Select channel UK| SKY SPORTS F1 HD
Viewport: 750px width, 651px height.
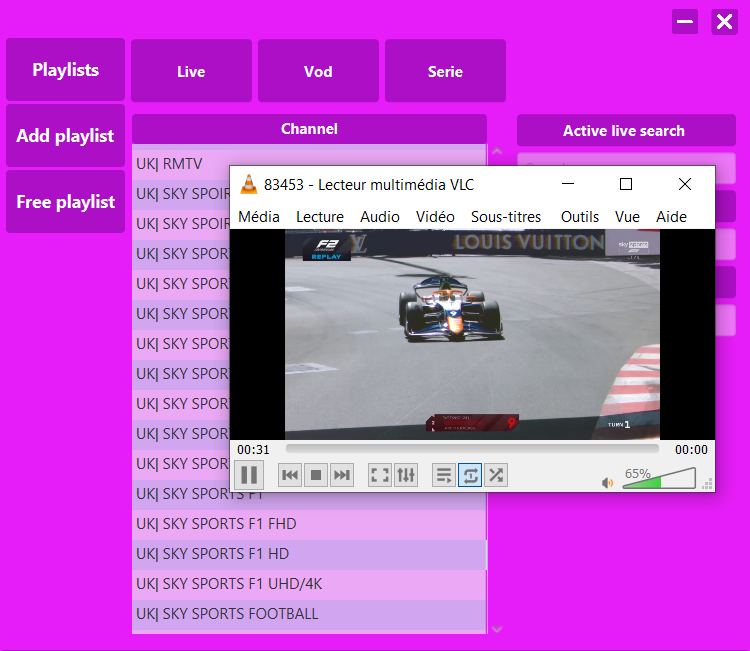[x=309, y=554]
